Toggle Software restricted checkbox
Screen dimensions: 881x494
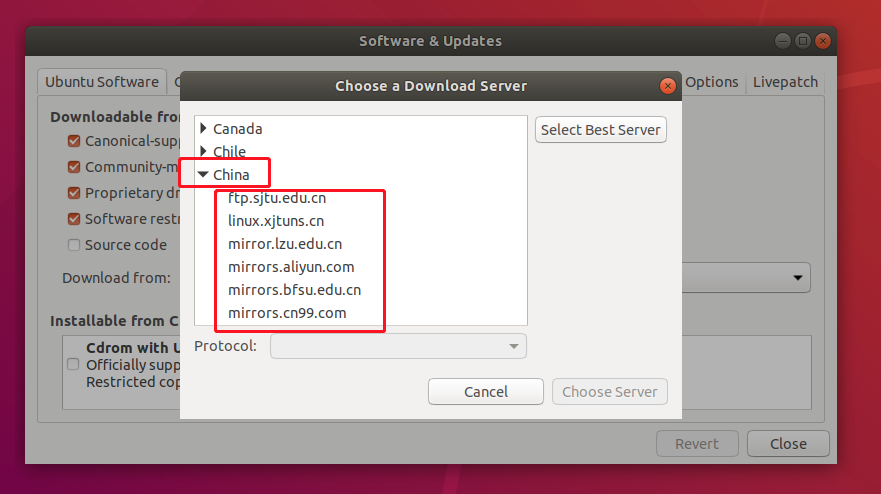tap(74, 219)
